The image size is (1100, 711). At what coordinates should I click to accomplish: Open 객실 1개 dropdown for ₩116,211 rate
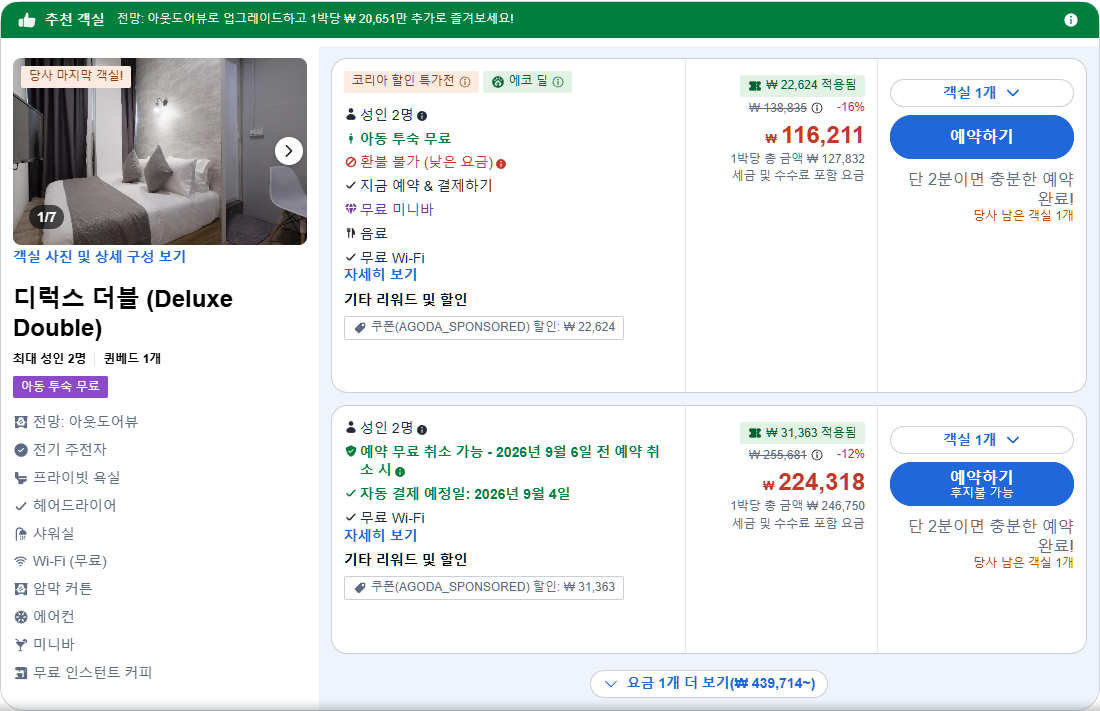click(x=981, y=93)
